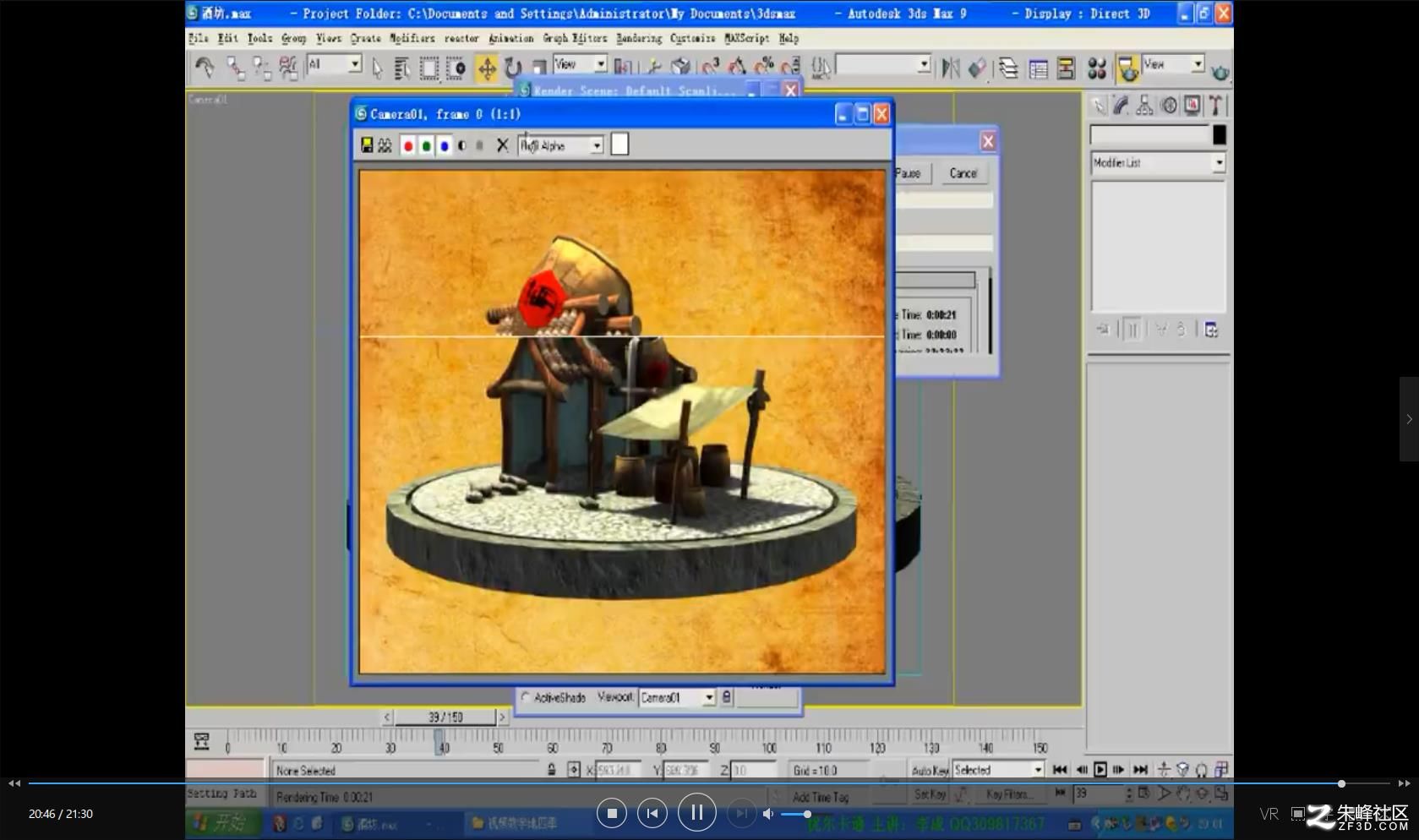Open the RGB Alpha channel dropdown
Image resolution: width=1419 pixels, height=840 pixels.
[560, 145]
